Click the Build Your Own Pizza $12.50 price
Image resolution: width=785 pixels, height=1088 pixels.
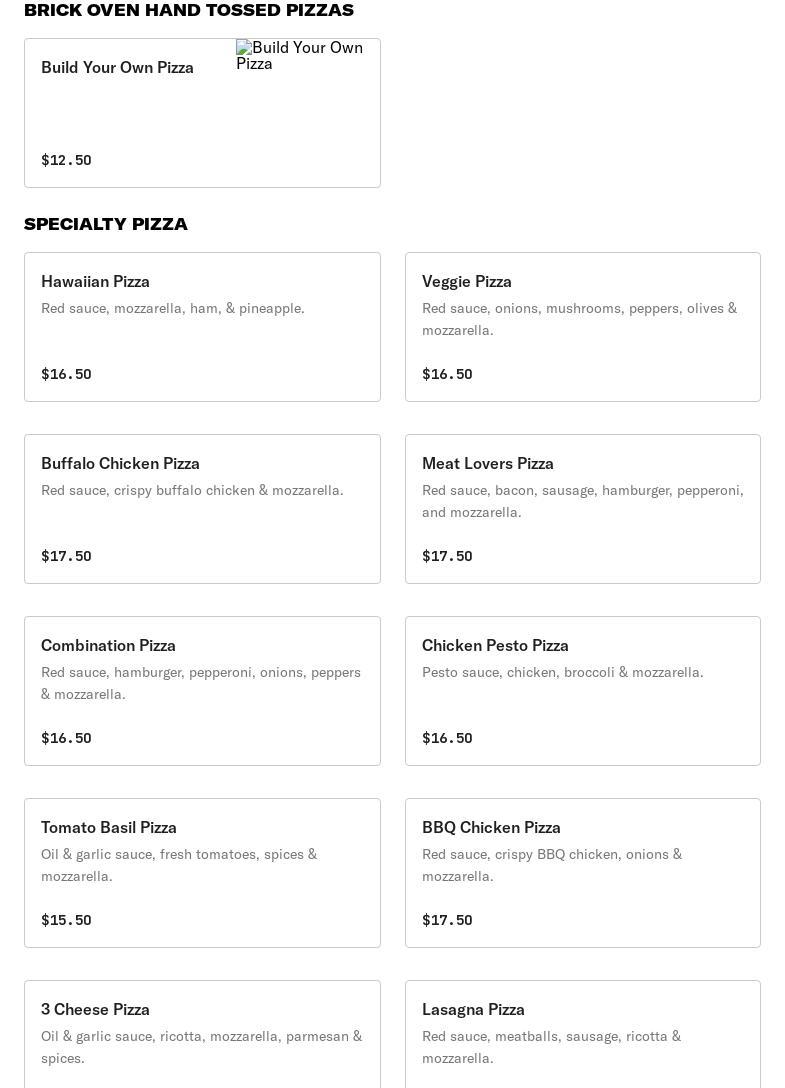coord(66,160)
